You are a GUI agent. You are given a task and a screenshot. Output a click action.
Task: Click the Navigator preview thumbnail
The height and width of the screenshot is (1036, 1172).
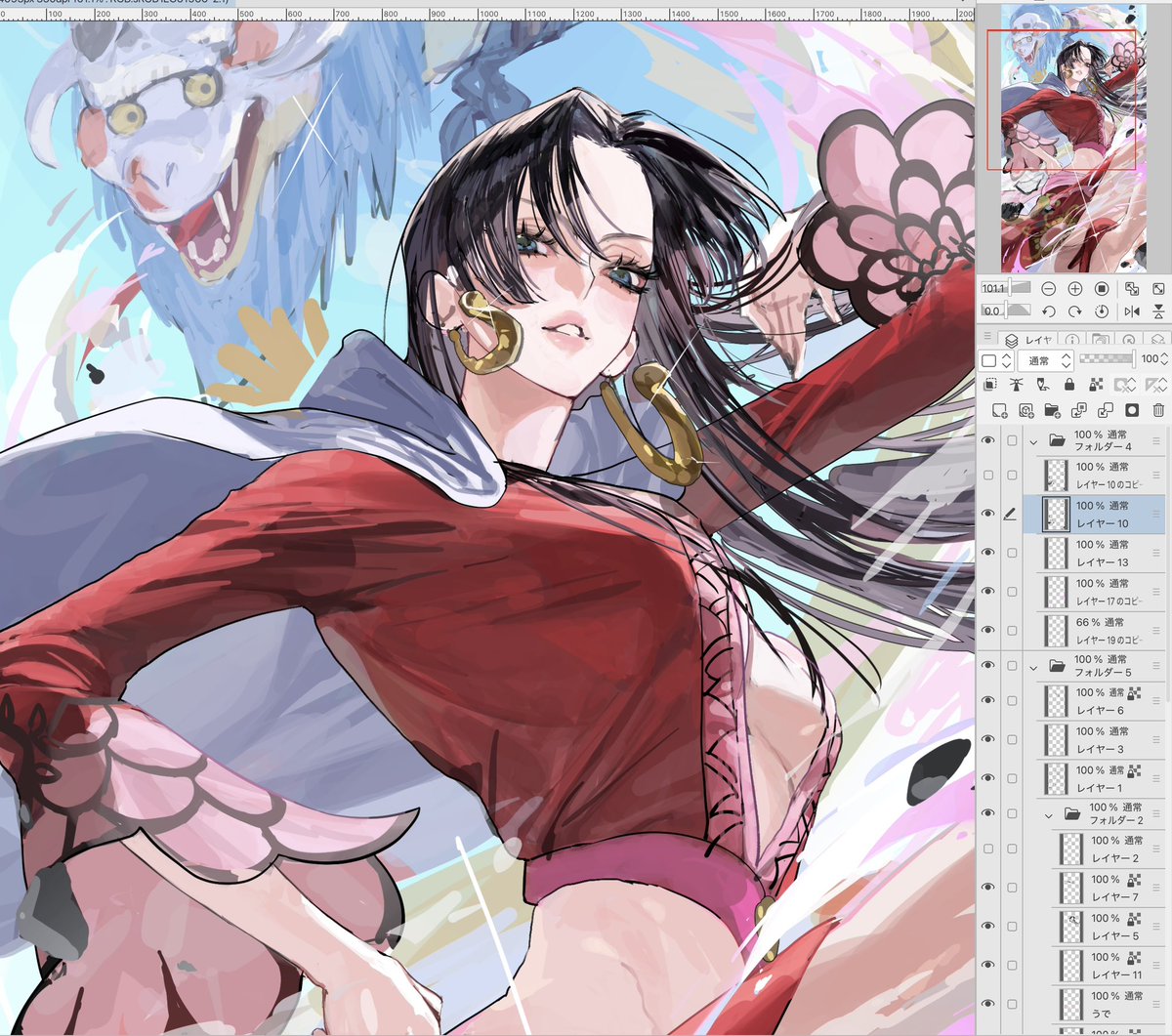(x=1073, y=138)
